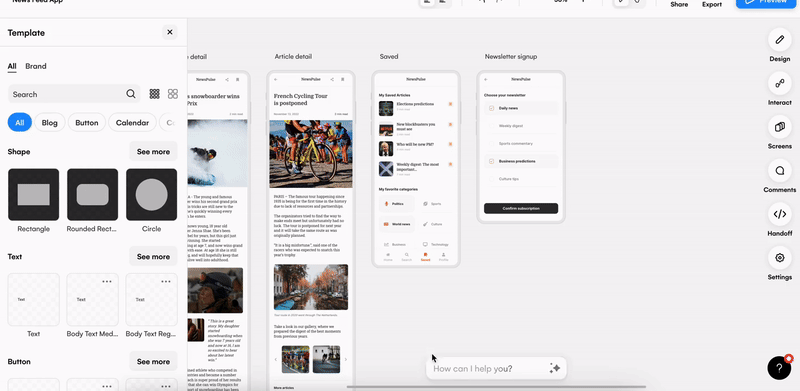Image resolution: width=800 pixels, height=391 pixels.
Task: Switch to the Brand tab
Action: 36,66
